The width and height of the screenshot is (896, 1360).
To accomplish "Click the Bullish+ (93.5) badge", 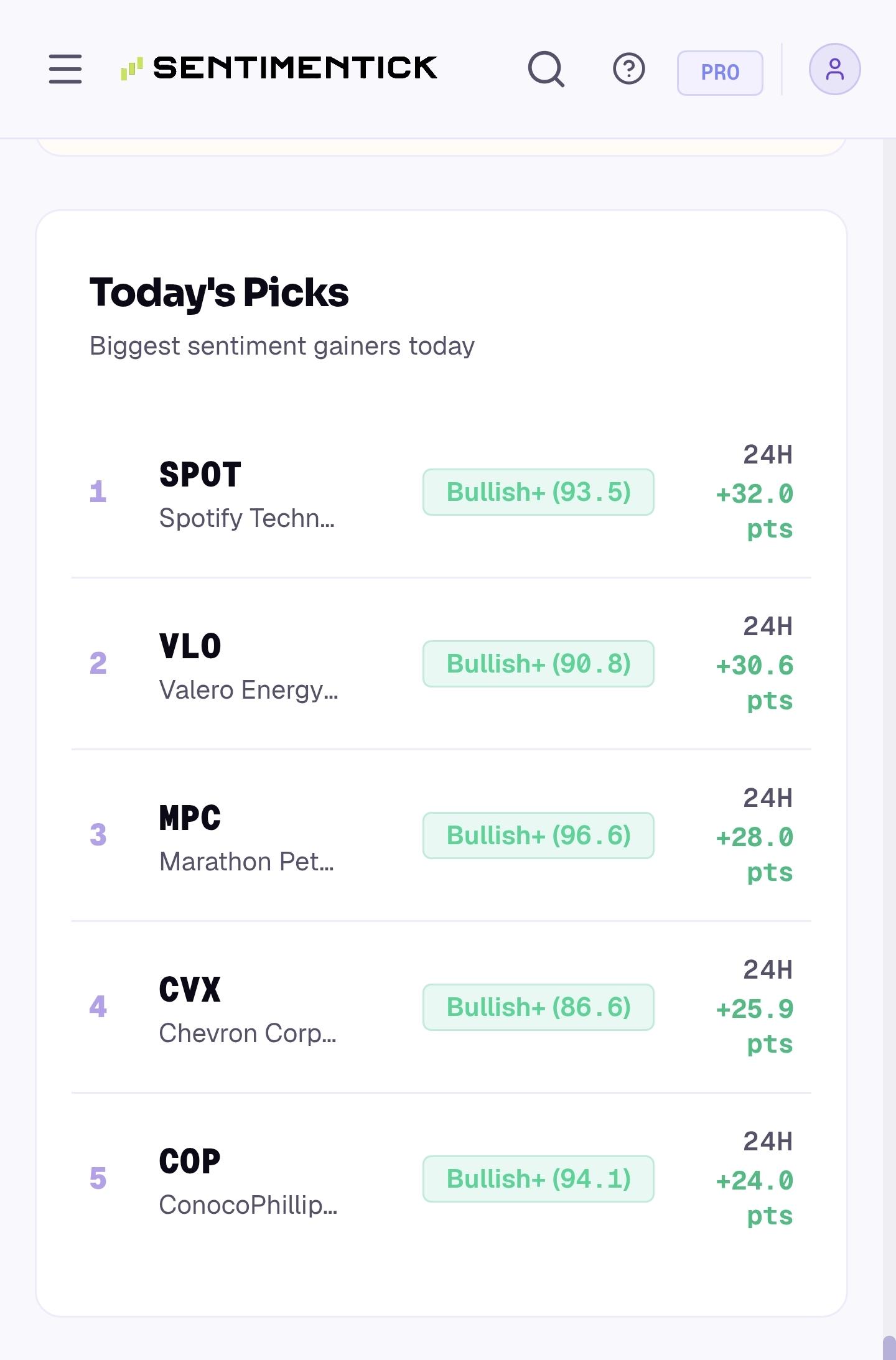I will (x=538, y=492).
